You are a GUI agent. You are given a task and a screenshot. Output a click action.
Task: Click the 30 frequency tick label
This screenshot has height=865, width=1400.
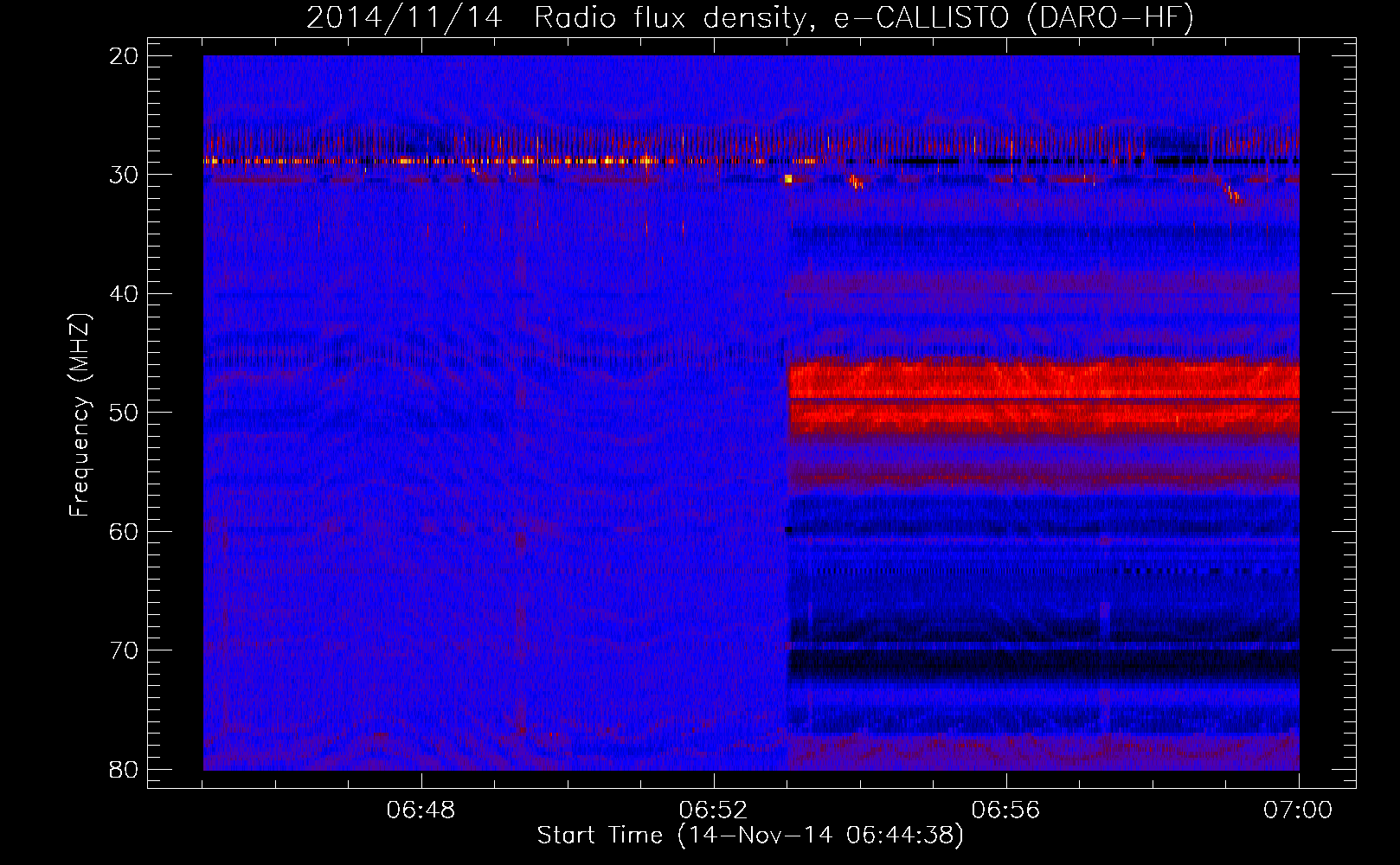tap(125, 175)
